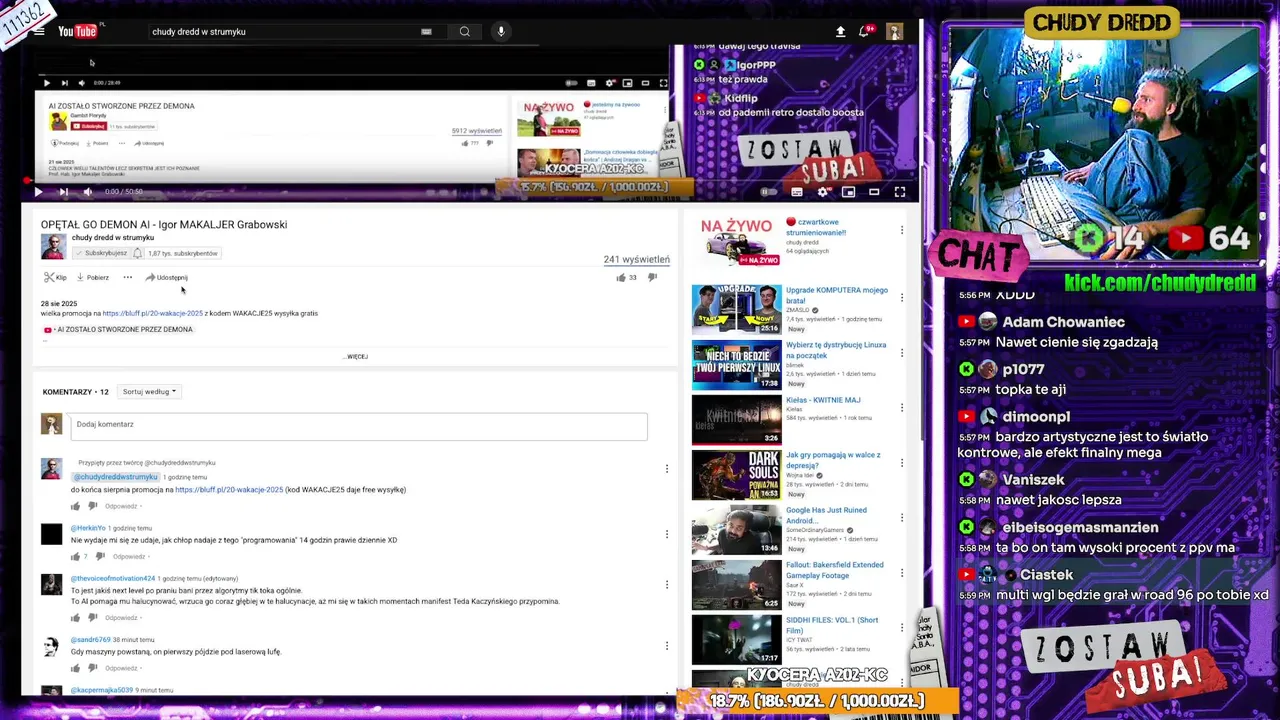Focus the Dodaj komentarz field
1280x720 pixels.
pyautogui.click(x=359, y=426)
